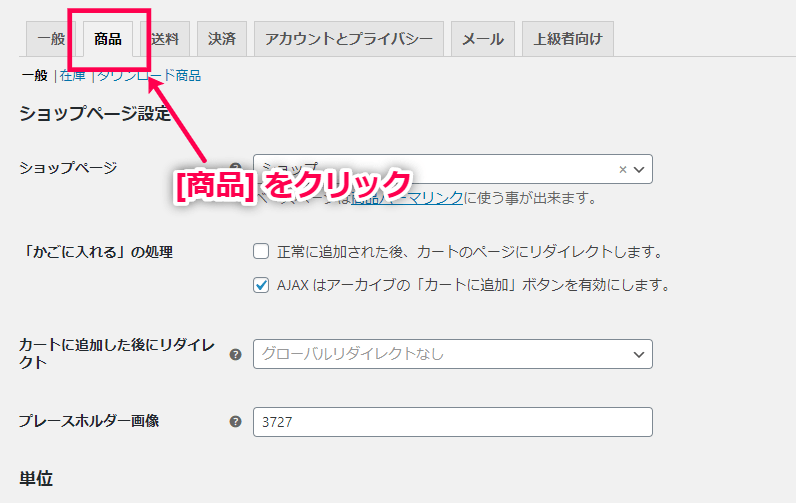Open アカウントとプライバシー tab
Image resolution: width=796 pixels, height=503 pixels.
point(349,39)
